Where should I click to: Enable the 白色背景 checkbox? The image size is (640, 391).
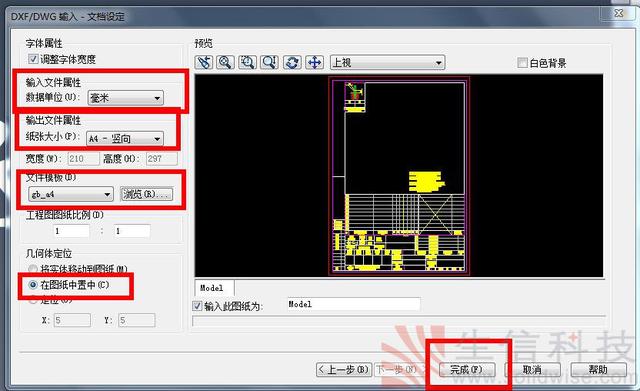coord(522,62)
